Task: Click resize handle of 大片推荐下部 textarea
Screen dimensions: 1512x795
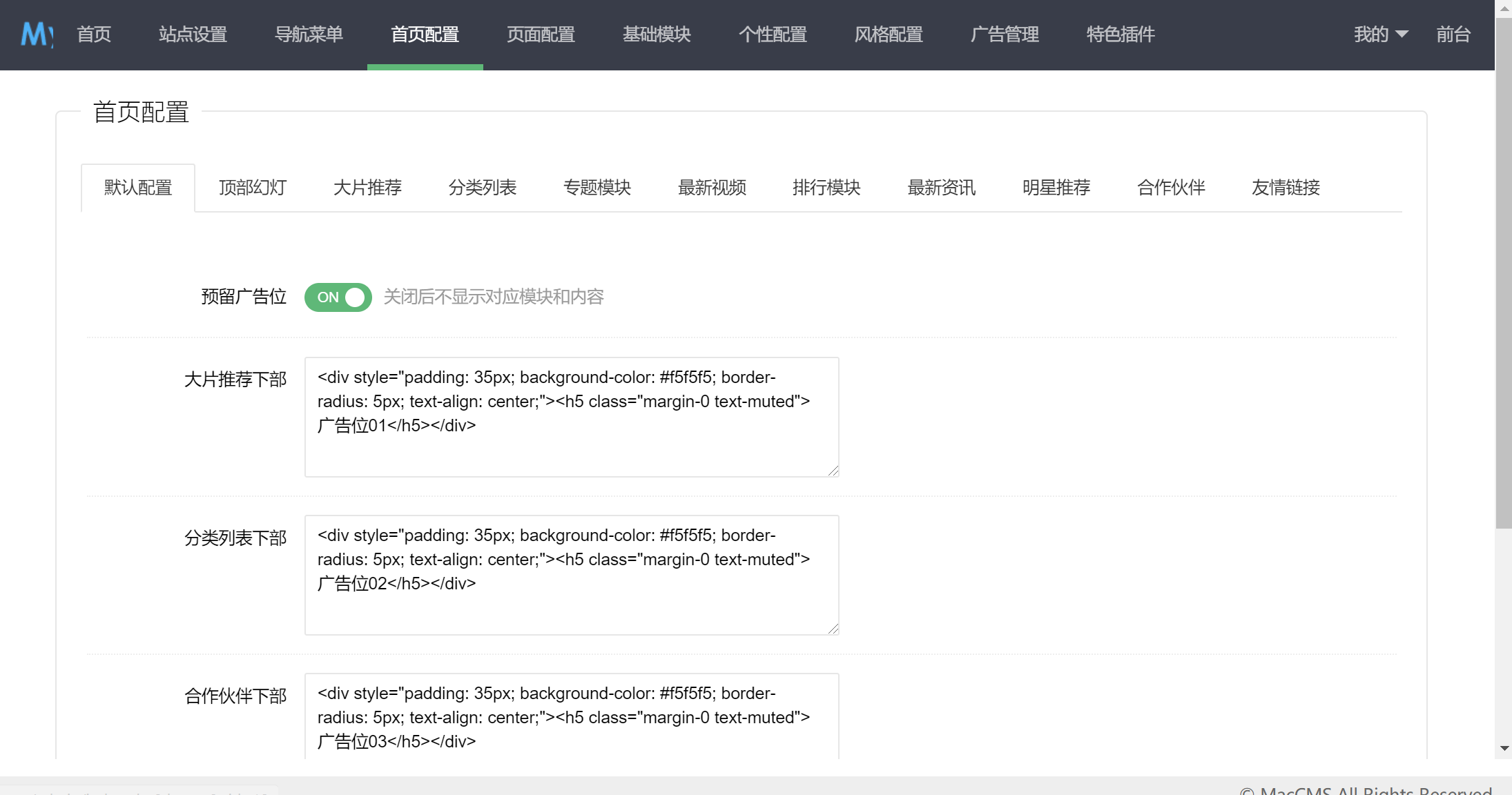Action: [833, 471]
